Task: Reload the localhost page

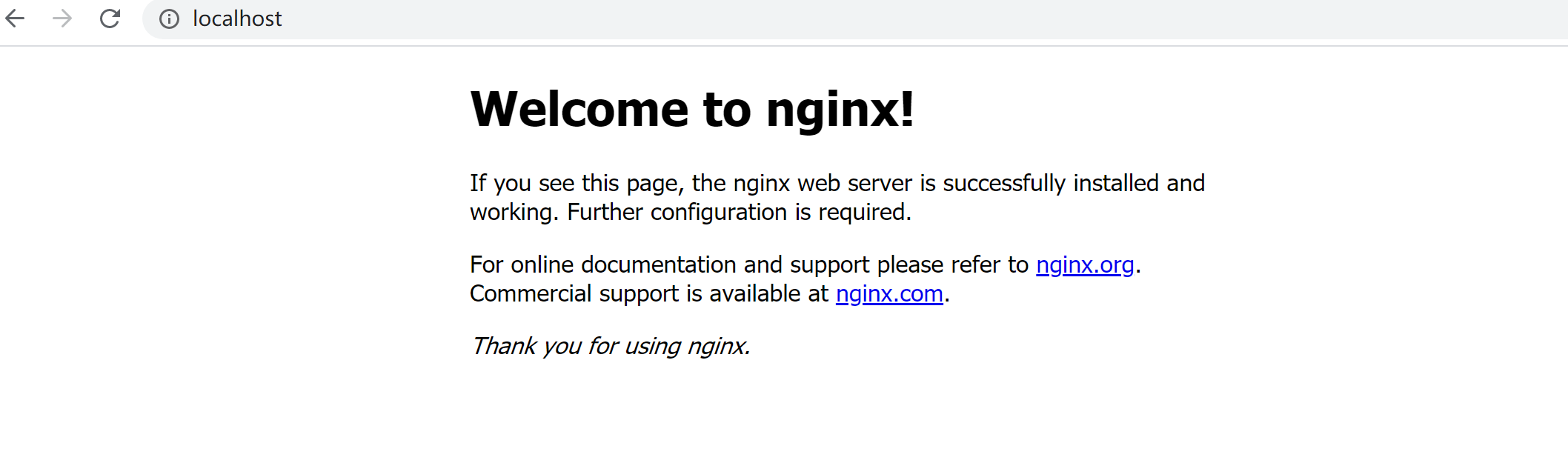Action: tap(110, 19)
